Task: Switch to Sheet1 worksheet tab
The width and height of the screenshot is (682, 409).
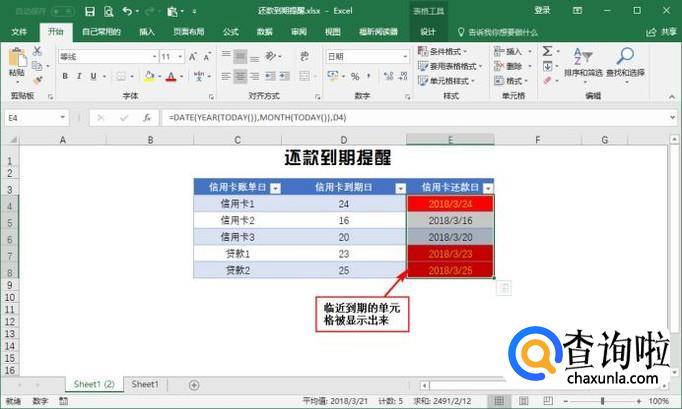Action: (145, 384)
